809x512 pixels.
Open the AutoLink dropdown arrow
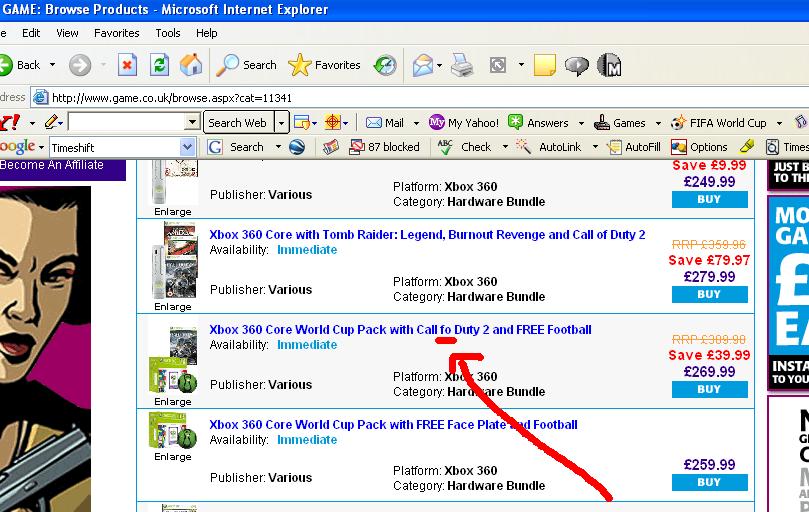point(595,147)
